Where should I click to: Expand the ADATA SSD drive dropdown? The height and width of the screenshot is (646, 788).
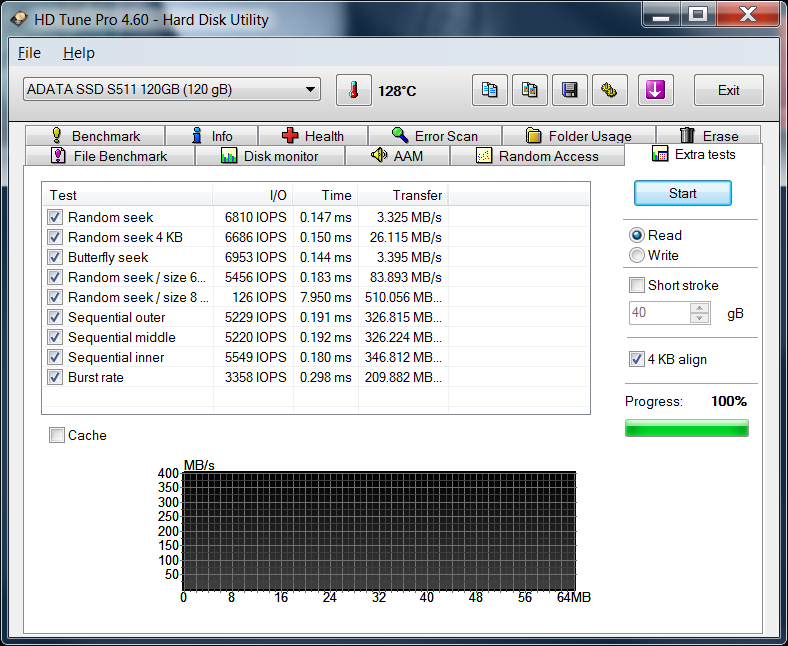point(311,90)
